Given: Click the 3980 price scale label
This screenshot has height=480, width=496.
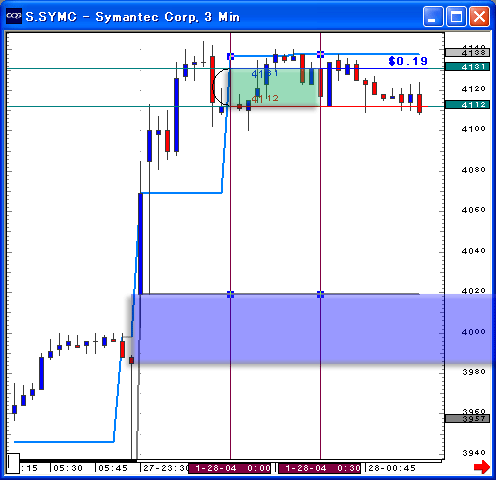Looking at the screenshot, I should click(x=473, y=372).
